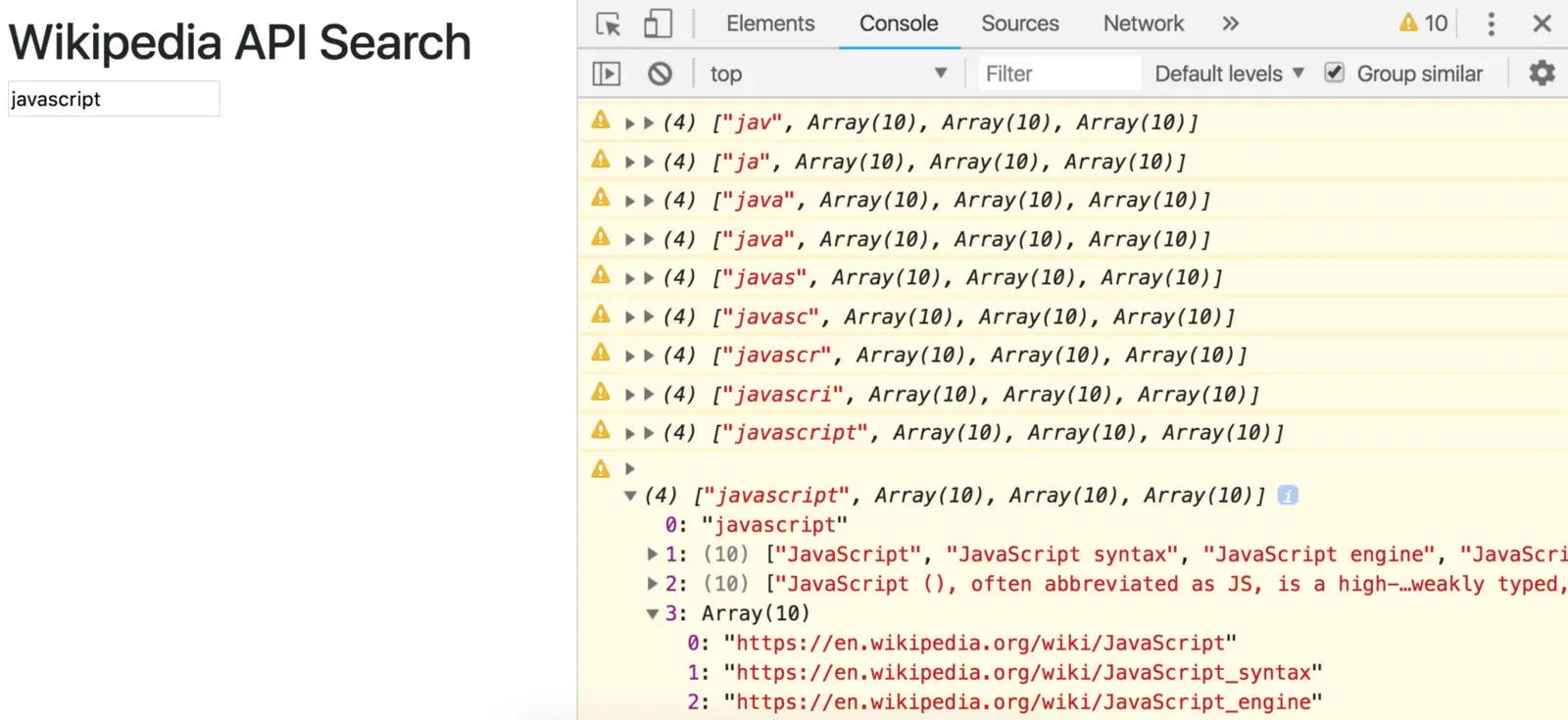Click the clear console icon

[x=661, y=73]
